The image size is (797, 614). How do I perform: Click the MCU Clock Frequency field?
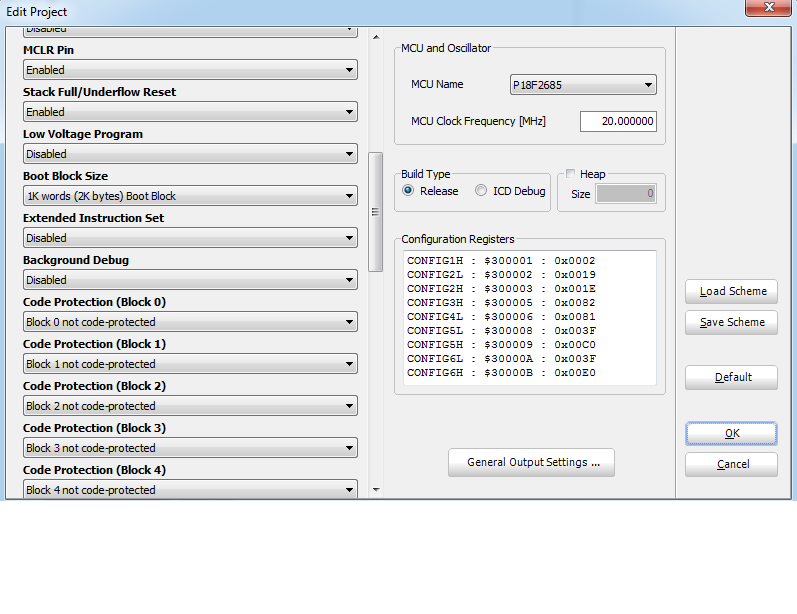[x=618, y=121]
